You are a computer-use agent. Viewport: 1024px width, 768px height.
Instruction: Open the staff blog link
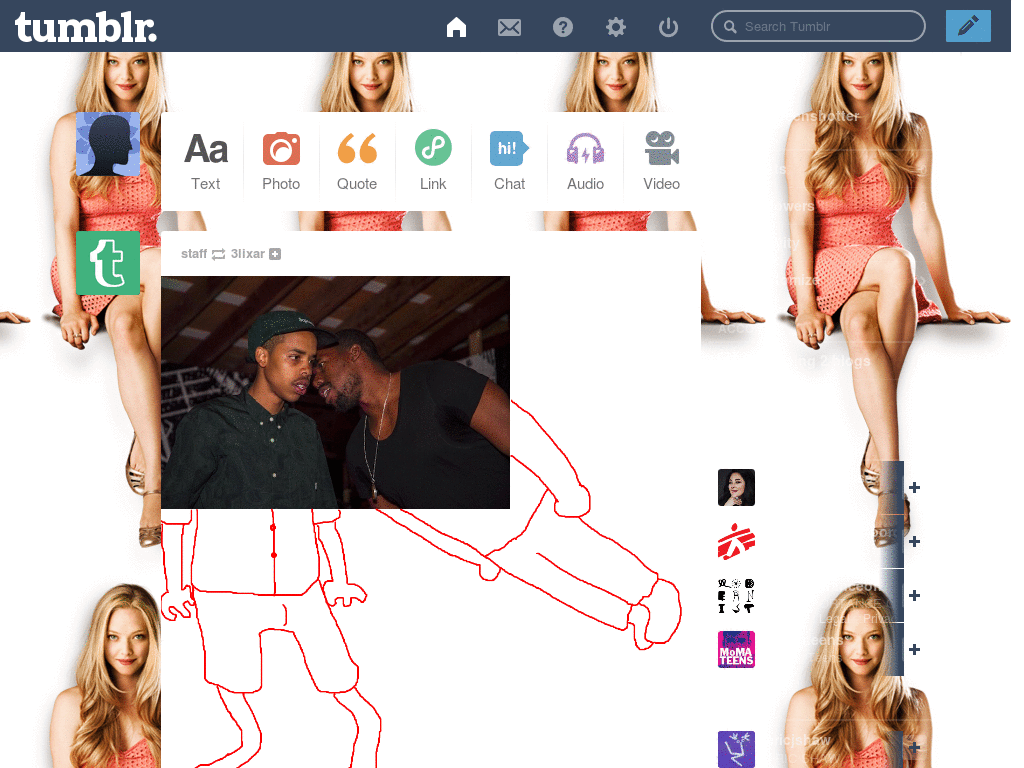(194, 253)
